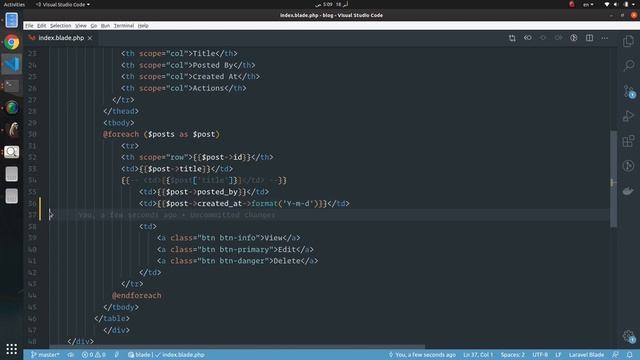640x360 pixels.
Task: Click the UTF-8 encoding selector
Action: [540, 355]
